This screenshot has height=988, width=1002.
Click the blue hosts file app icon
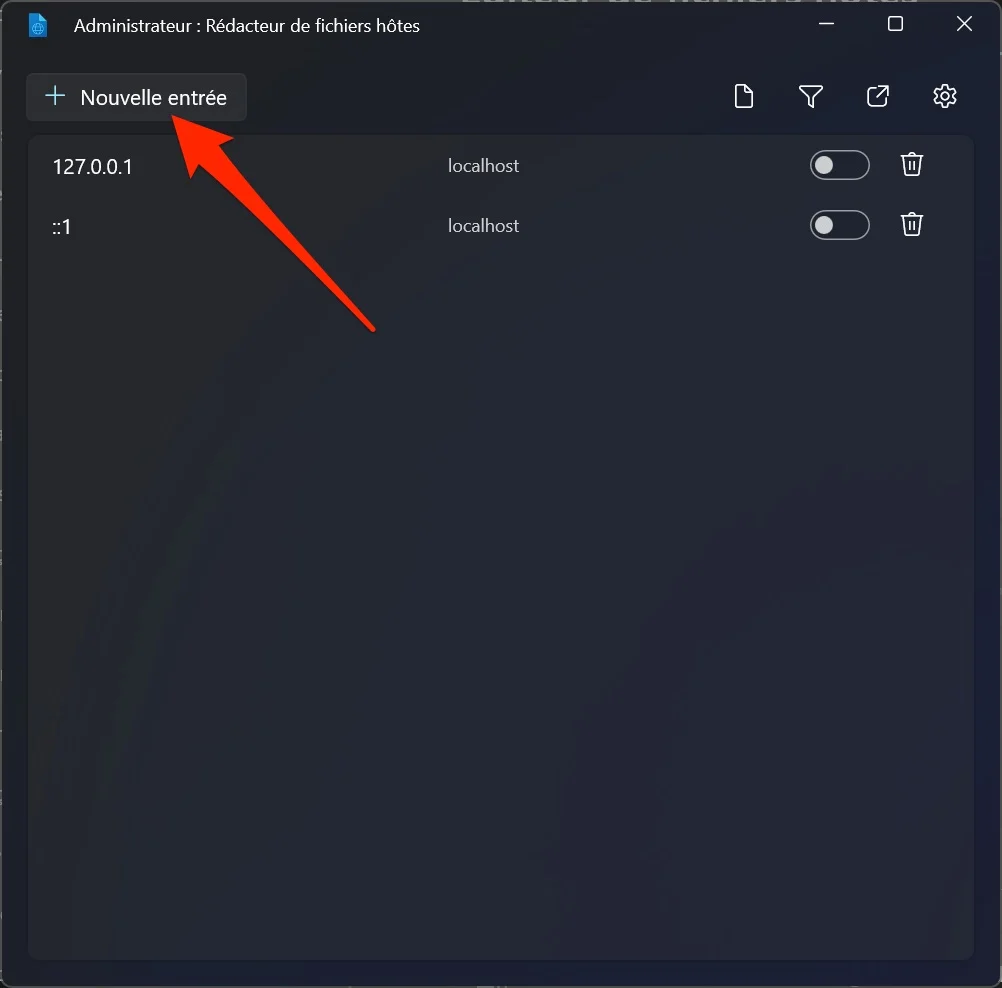coord(38,26)
